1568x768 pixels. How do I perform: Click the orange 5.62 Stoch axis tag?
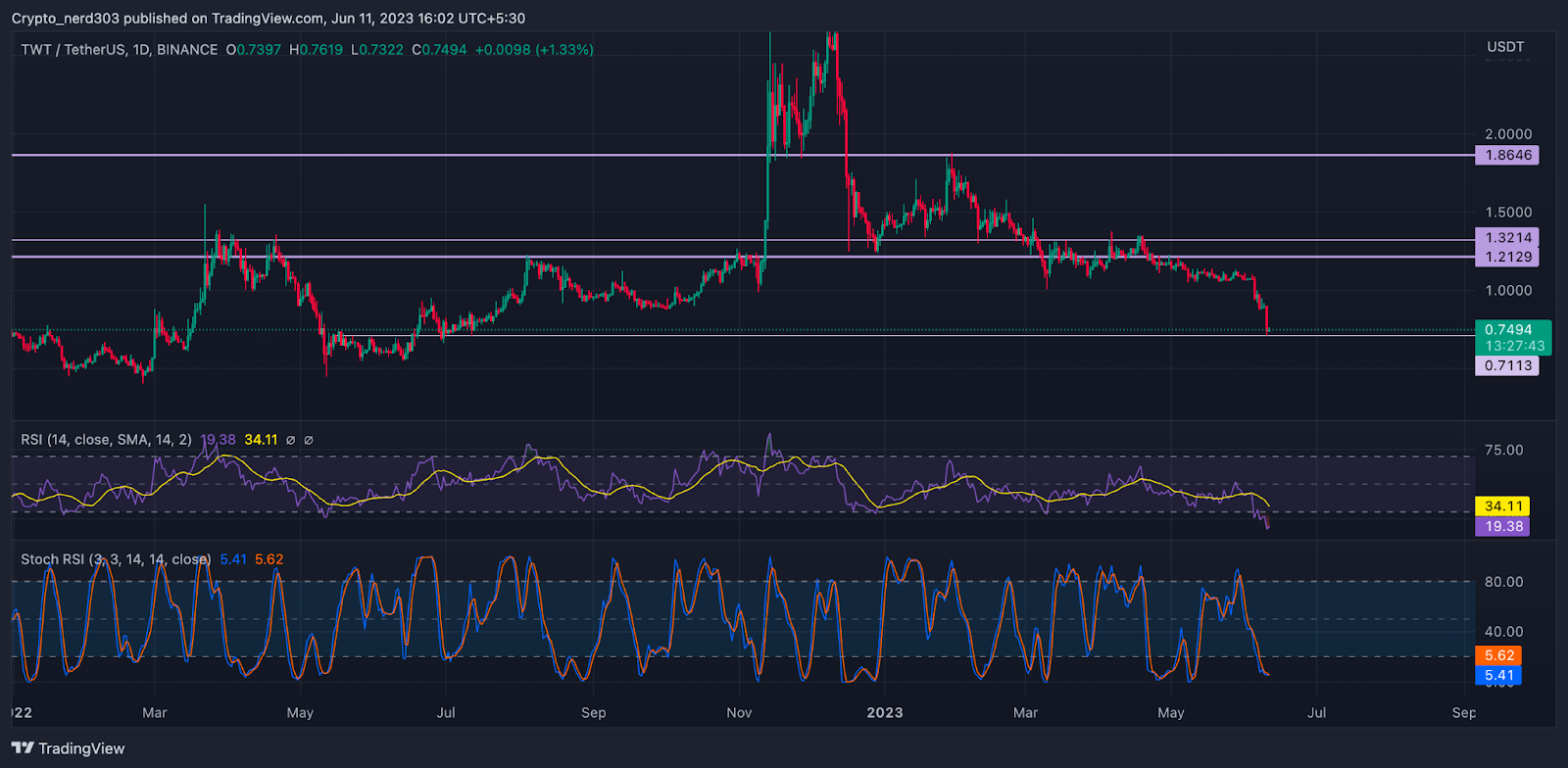tap(1498, 655)
